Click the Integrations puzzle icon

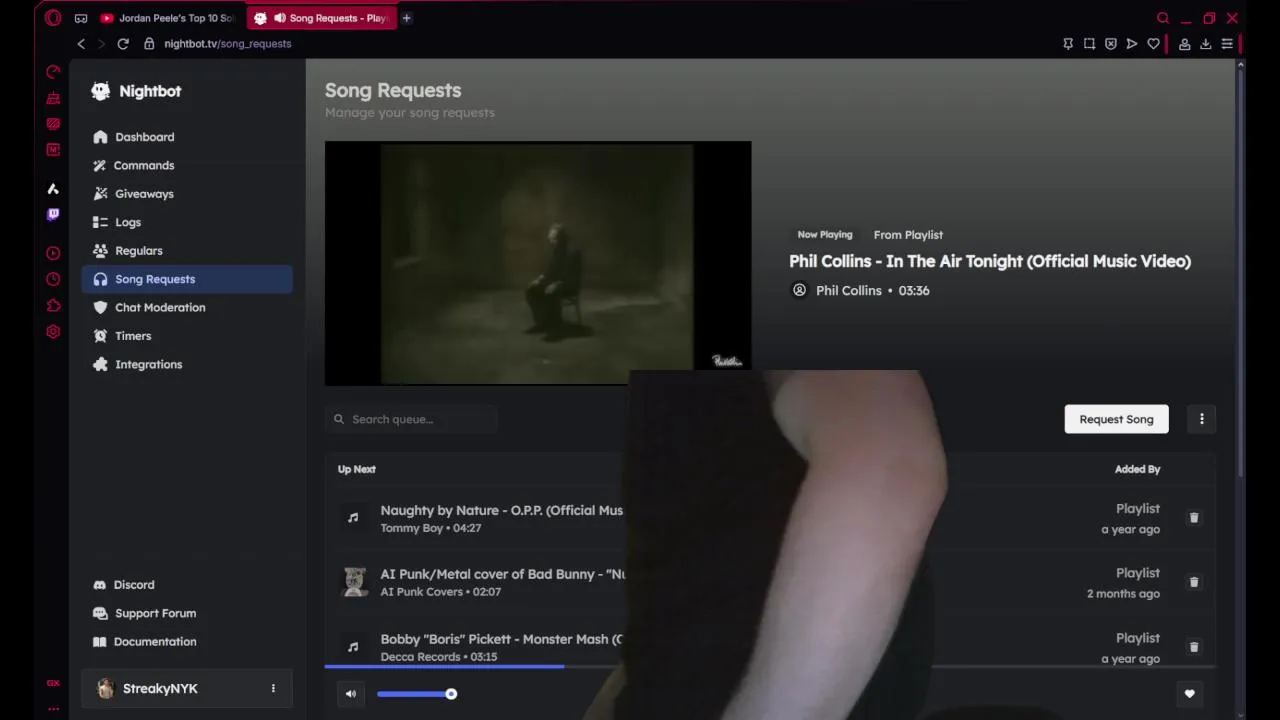click(100, 364)
